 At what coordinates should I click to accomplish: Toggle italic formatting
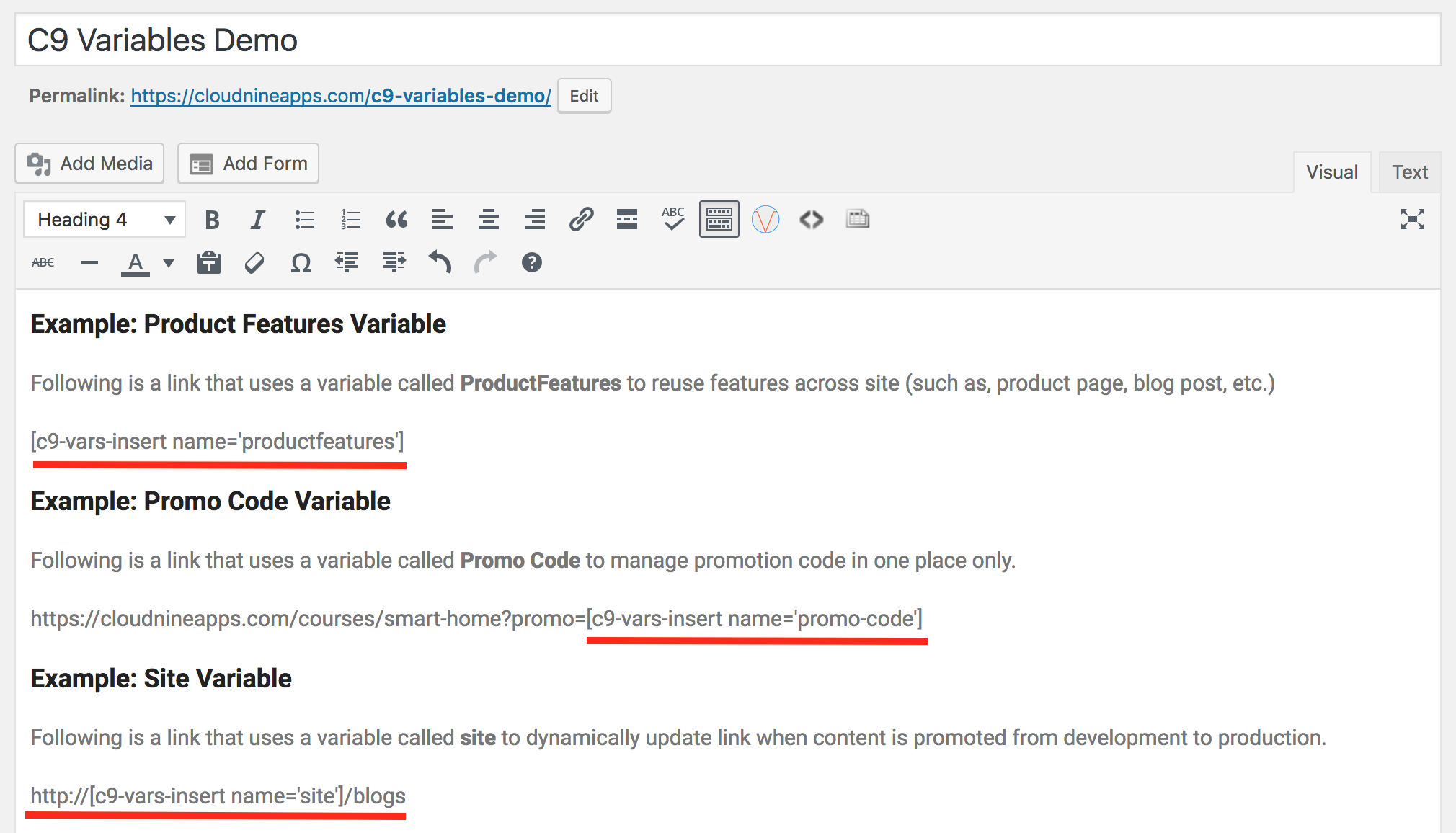point(257,220)
